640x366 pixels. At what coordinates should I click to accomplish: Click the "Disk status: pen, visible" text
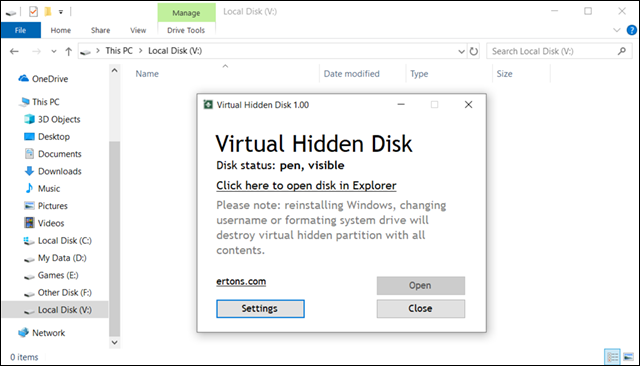click(280, 165)
